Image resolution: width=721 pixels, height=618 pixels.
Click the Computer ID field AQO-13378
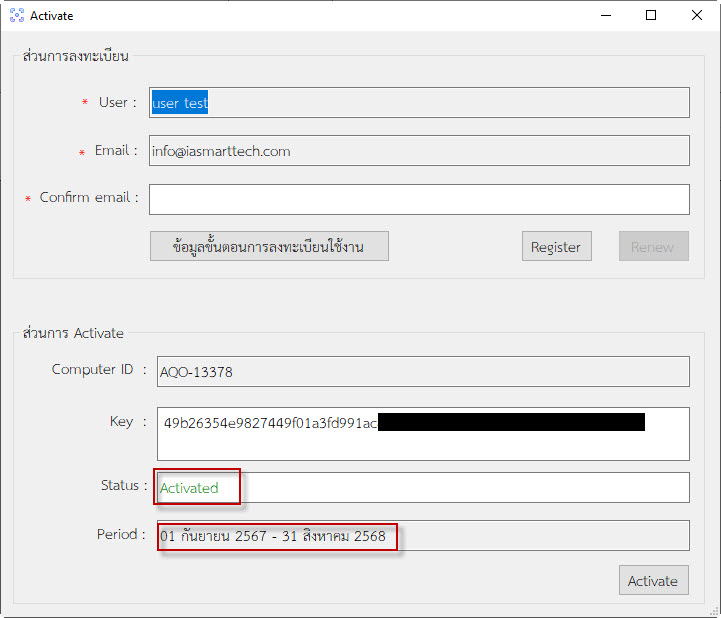tap(423, 371)
